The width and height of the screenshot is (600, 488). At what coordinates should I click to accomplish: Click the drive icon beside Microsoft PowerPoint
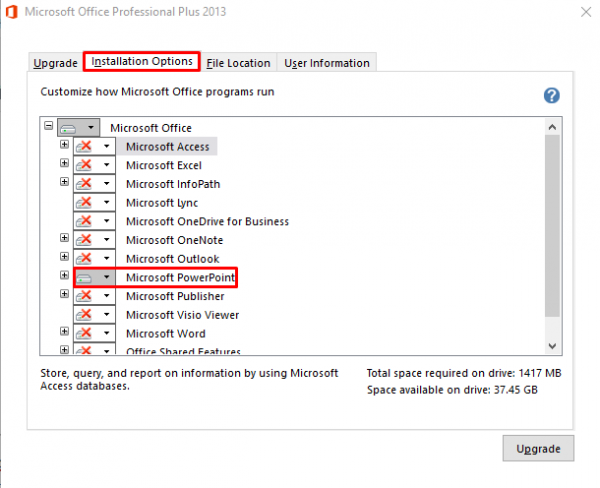[86, 277]
